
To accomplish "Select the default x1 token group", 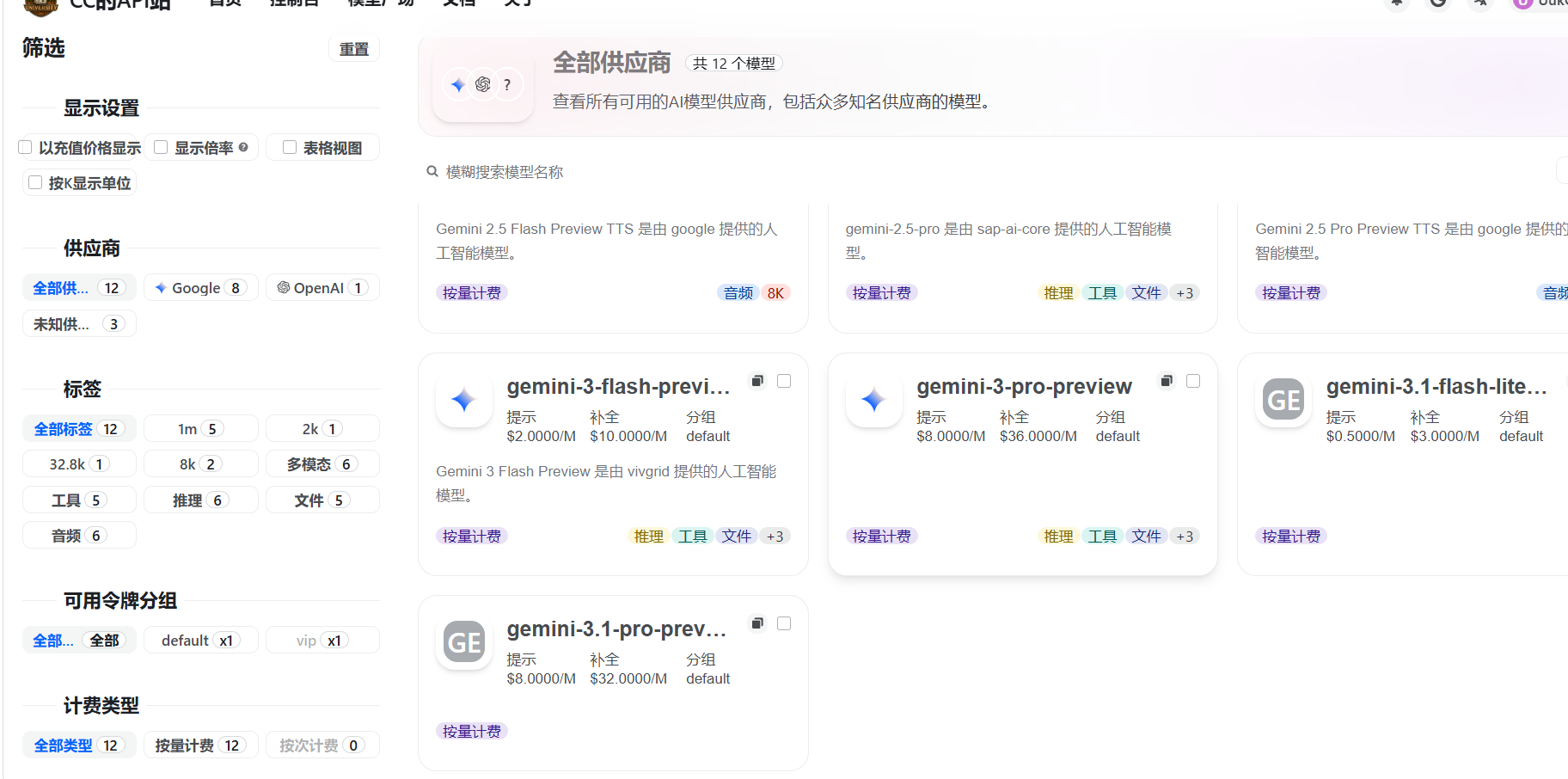I will [201, 641].
